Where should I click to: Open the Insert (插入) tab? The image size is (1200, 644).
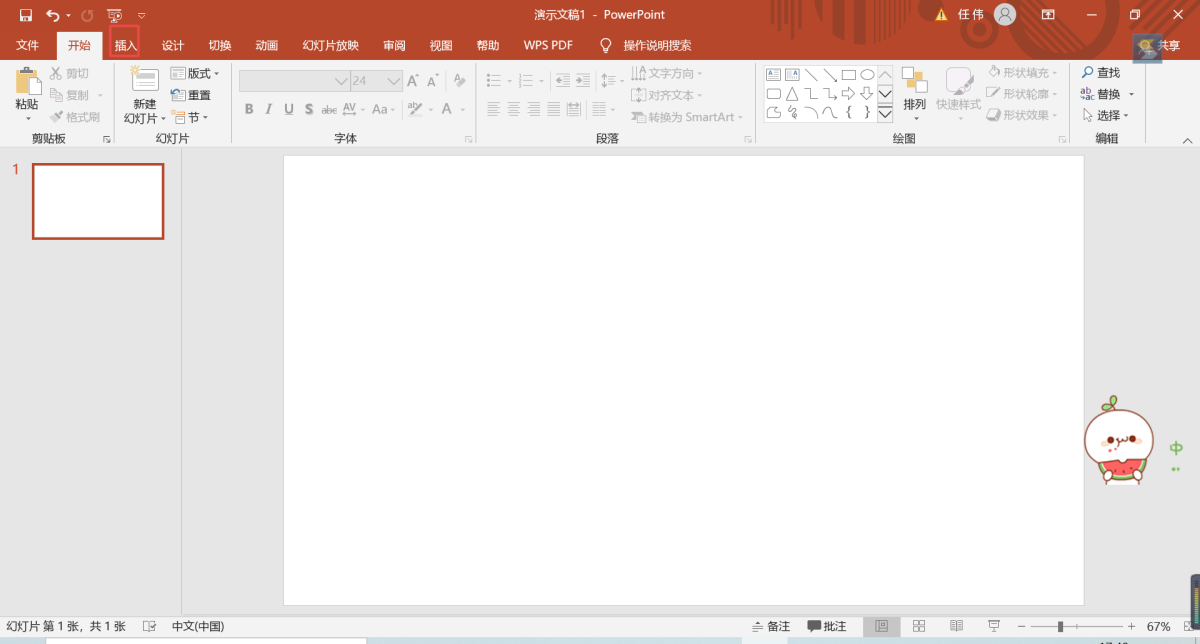click(x=125, y=45)
